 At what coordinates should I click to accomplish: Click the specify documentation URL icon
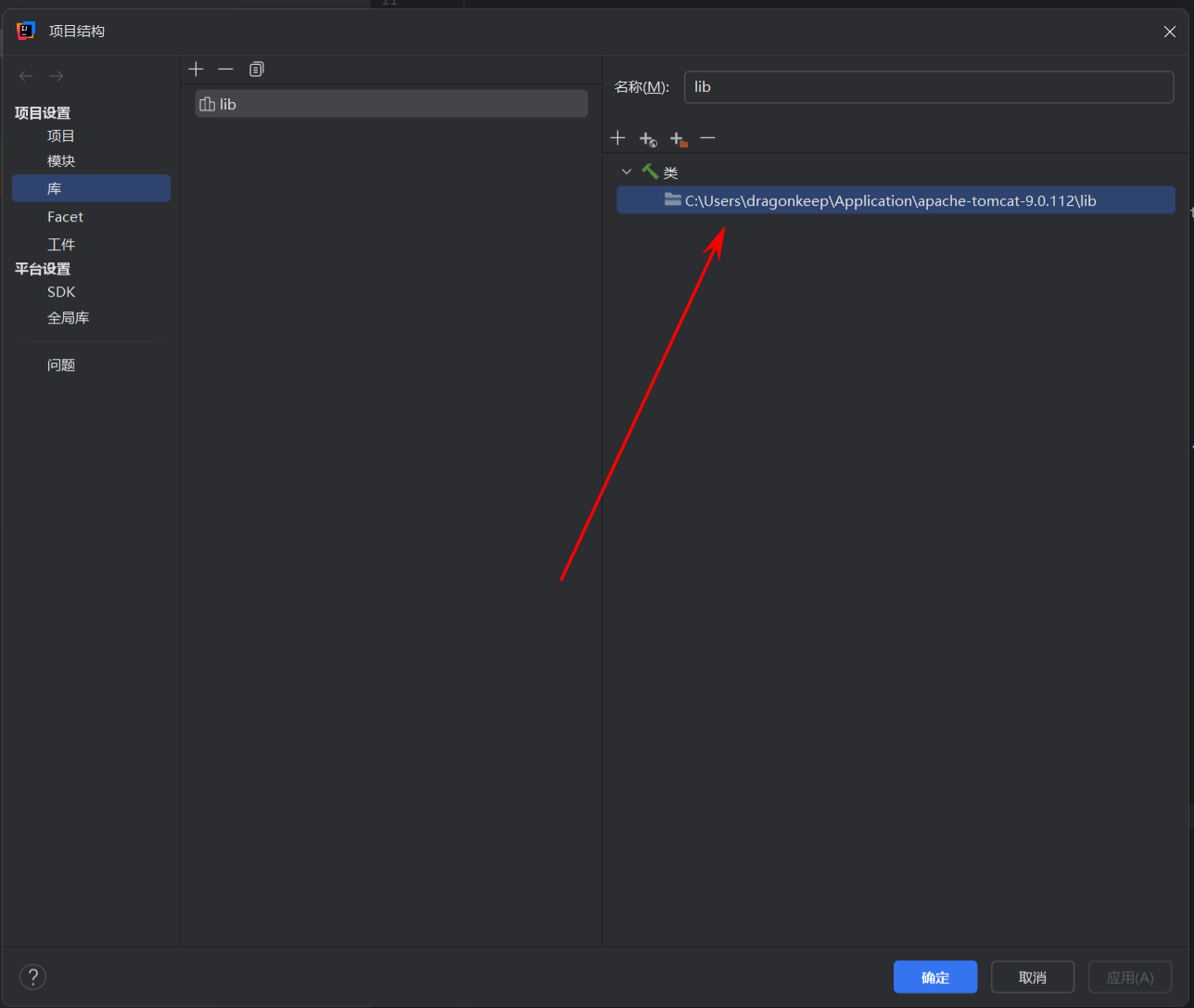coord(648,139)
